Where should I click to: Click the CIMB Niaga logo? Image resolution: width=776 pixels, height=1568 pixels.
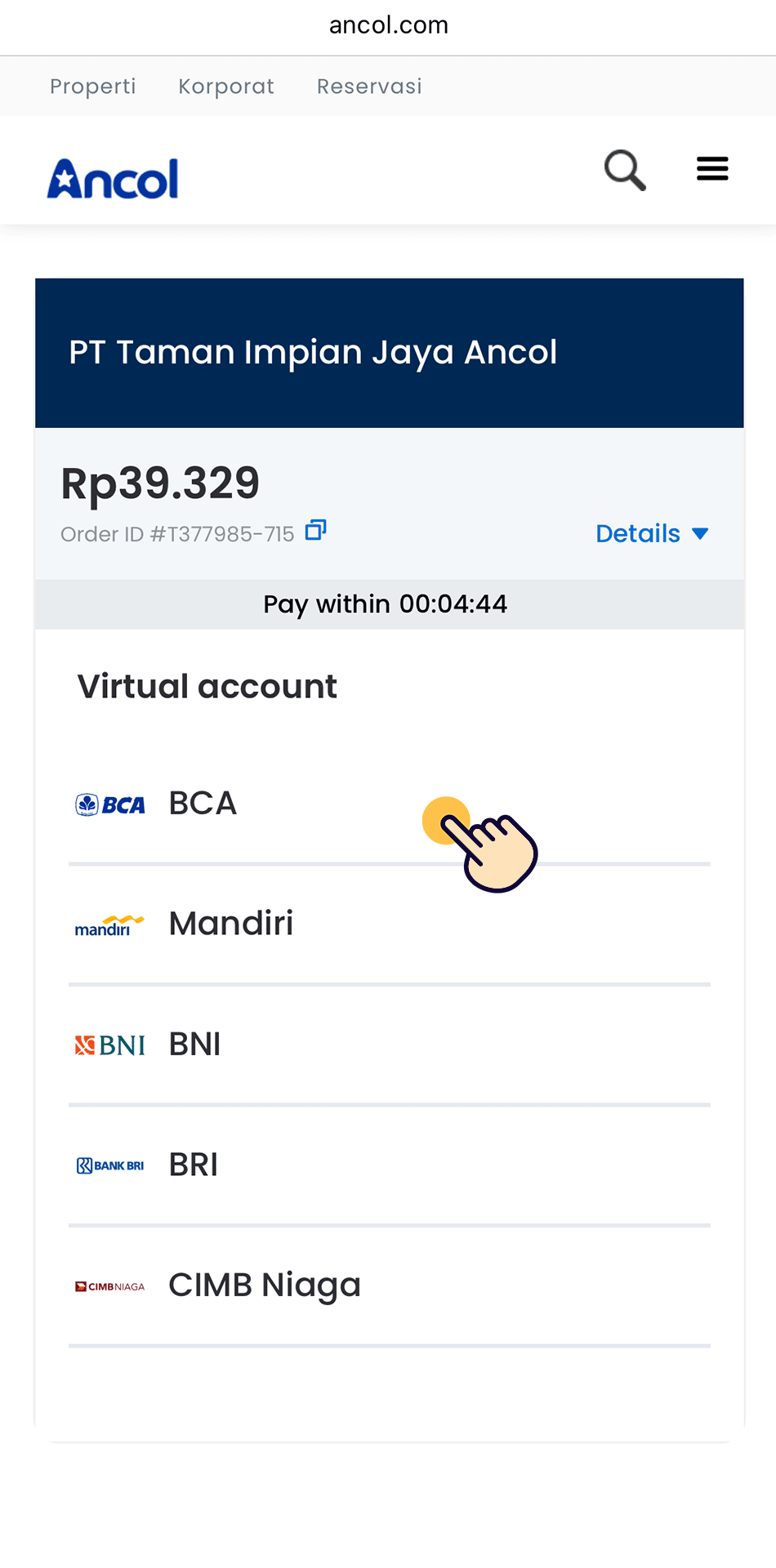110,1286
